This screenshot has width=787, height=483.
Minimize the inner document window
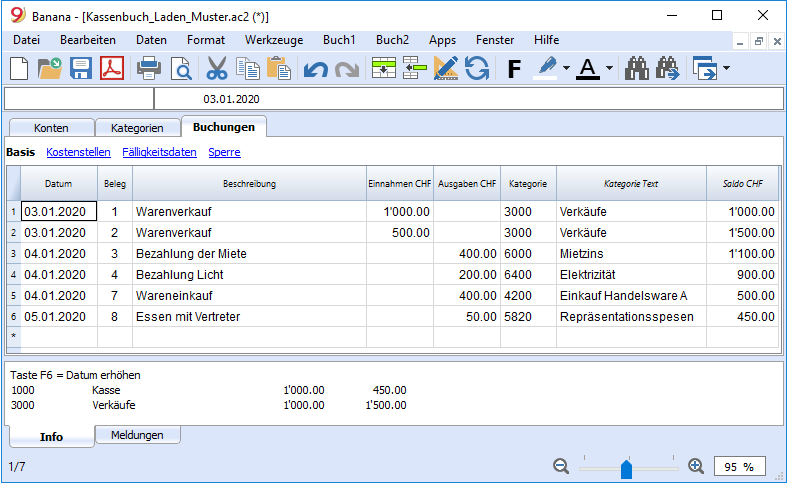click(740, 42)
